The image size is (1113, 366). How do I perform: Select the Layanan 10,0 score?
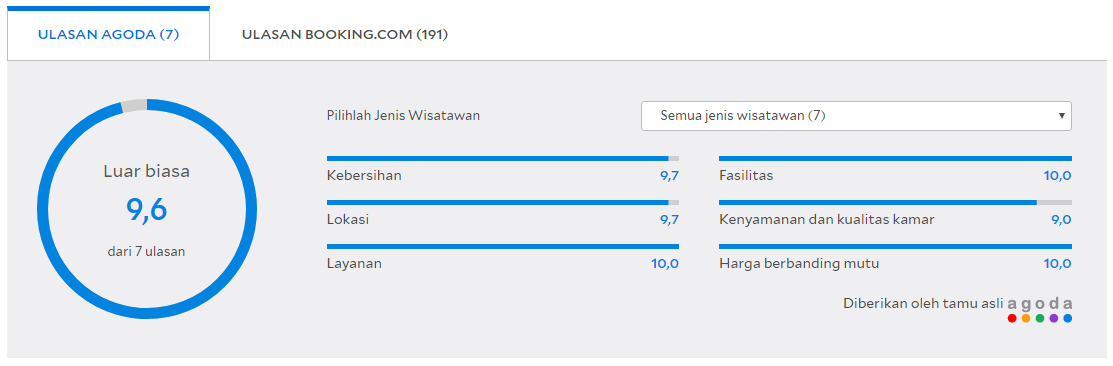click(665, 264)
